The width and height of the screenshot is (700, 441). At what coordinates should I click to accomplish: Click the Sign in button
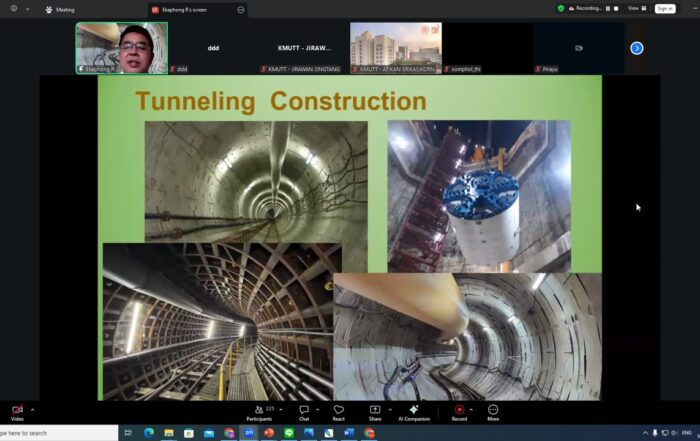coord(665,8)
